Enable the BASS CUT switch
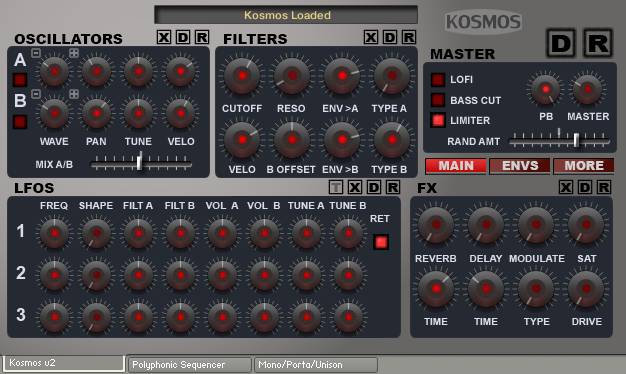 pyautogui.click(x=438, y=100)
